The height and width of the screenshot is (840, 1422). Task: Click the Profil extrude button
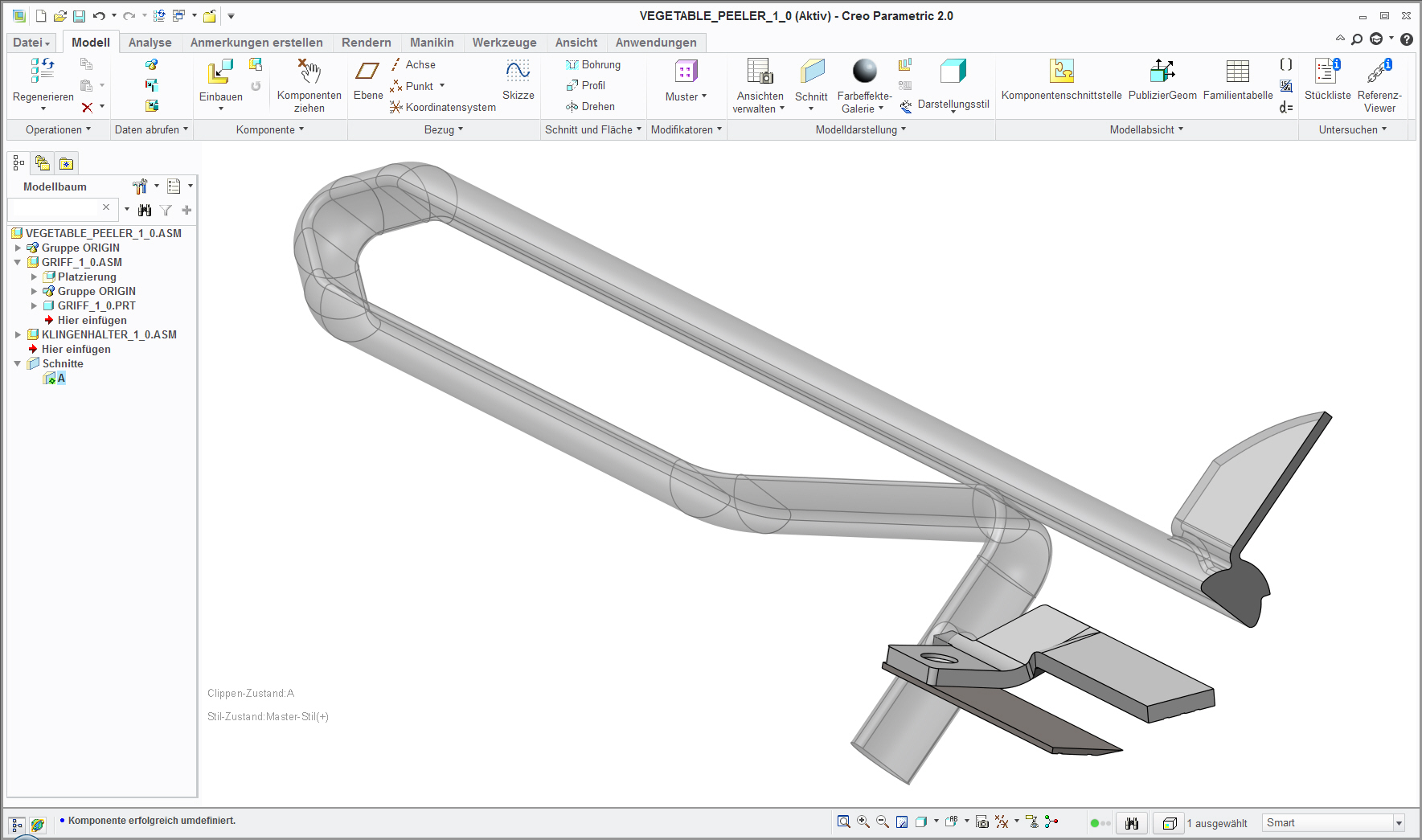point(586,85)
